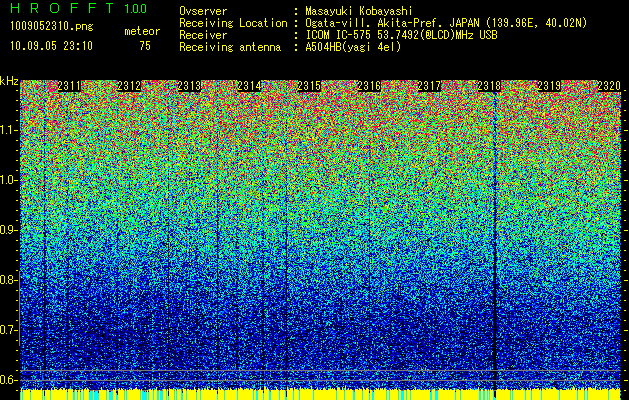Click the date stamp 10.09.05 23:10
The width and height of the screenshot is (629, 400).
tap(51, 46)
